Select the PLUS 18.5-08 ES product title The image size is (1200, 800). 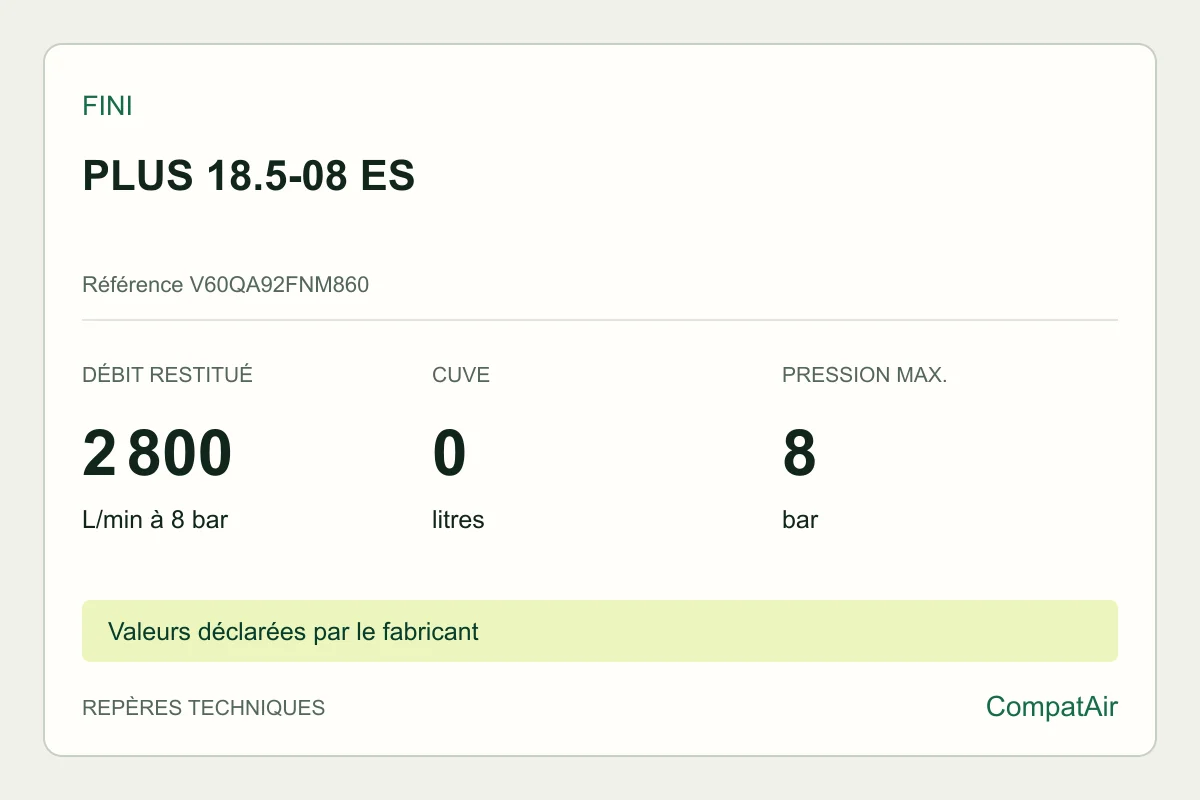(x=248, y=176)
